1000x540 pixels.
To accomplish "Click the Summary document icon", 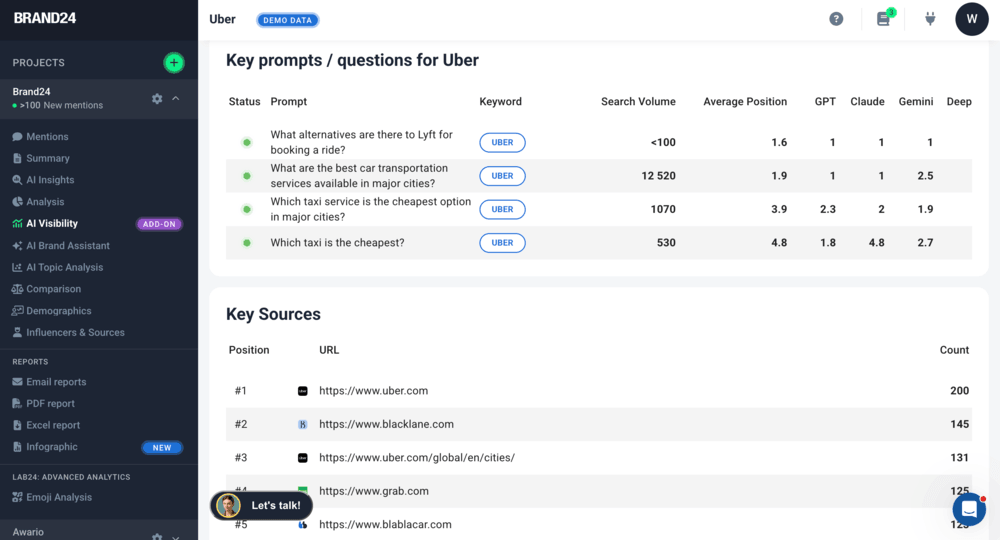I will click(x=17, y=158).
